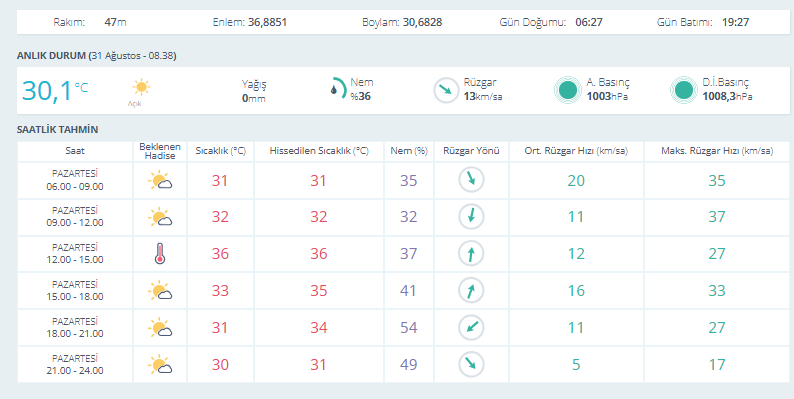The image size is (794, 399).
Task: Click the sunrise time 06:27
Action: (x=589, y=22)
